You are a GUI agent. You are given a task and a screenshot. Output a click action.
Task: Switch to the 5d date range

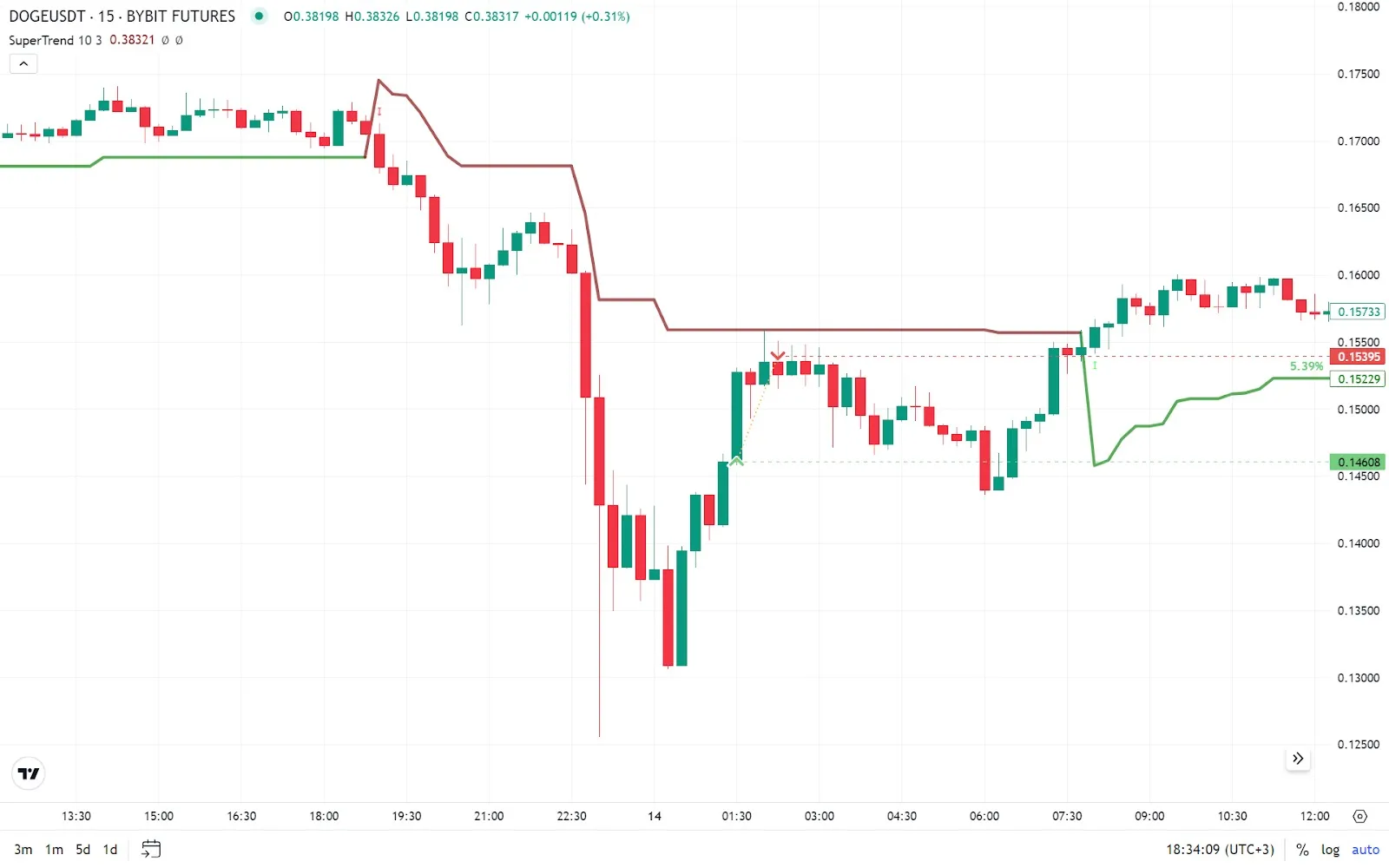(82, 850)
